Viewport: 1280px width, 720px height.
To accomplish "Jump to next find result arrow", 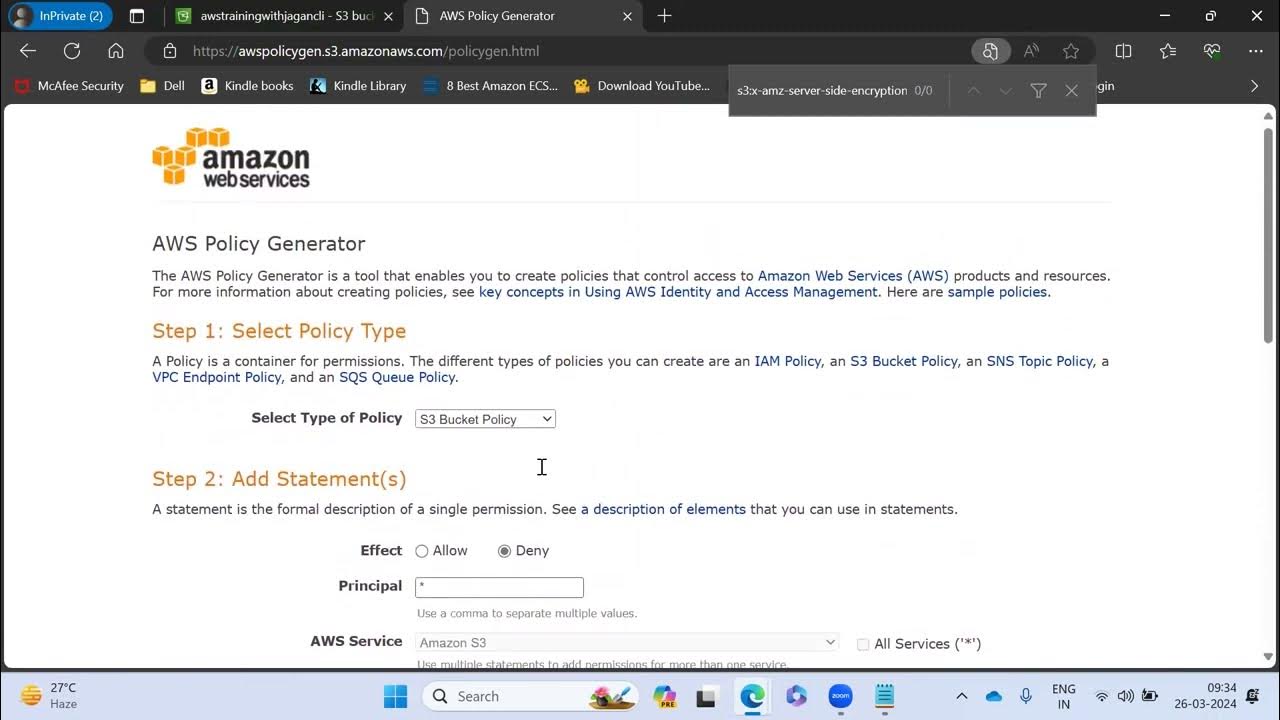I will click(1006, 91).
